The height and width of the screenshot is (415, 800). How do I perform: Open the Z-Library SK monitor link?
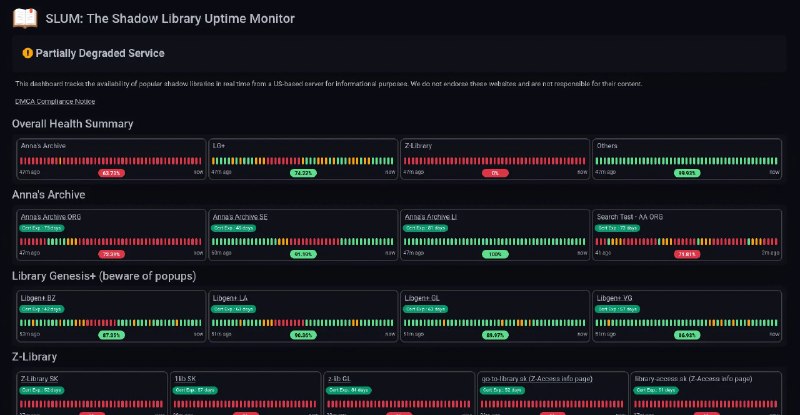point(39,379)
